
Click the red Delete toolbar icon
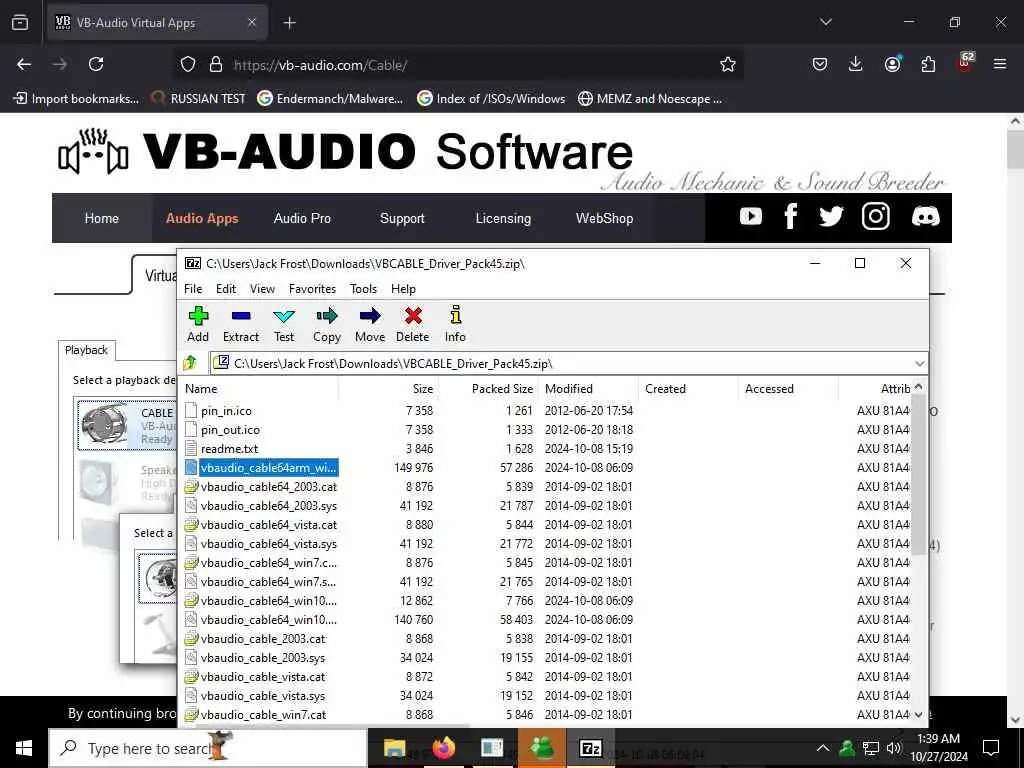point(413,325)
